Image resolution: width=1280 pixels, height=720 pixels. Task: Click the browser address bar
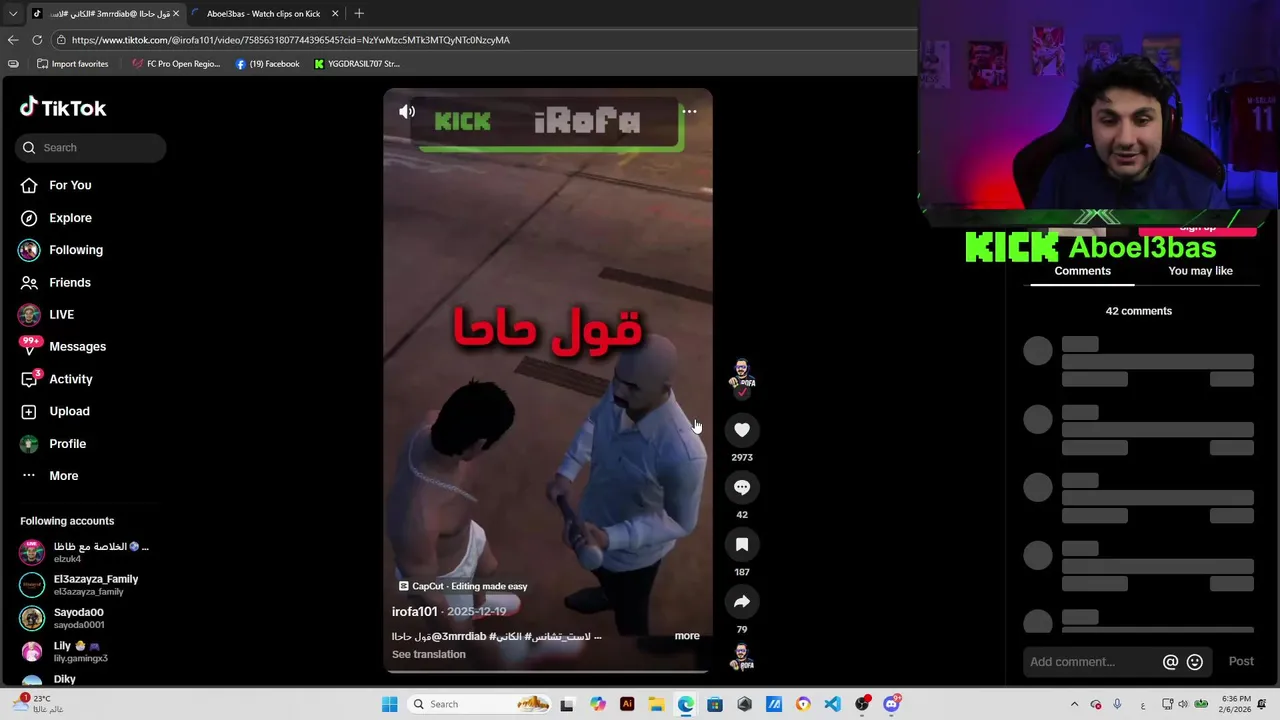pyautogui.click(x=485, y=40)
